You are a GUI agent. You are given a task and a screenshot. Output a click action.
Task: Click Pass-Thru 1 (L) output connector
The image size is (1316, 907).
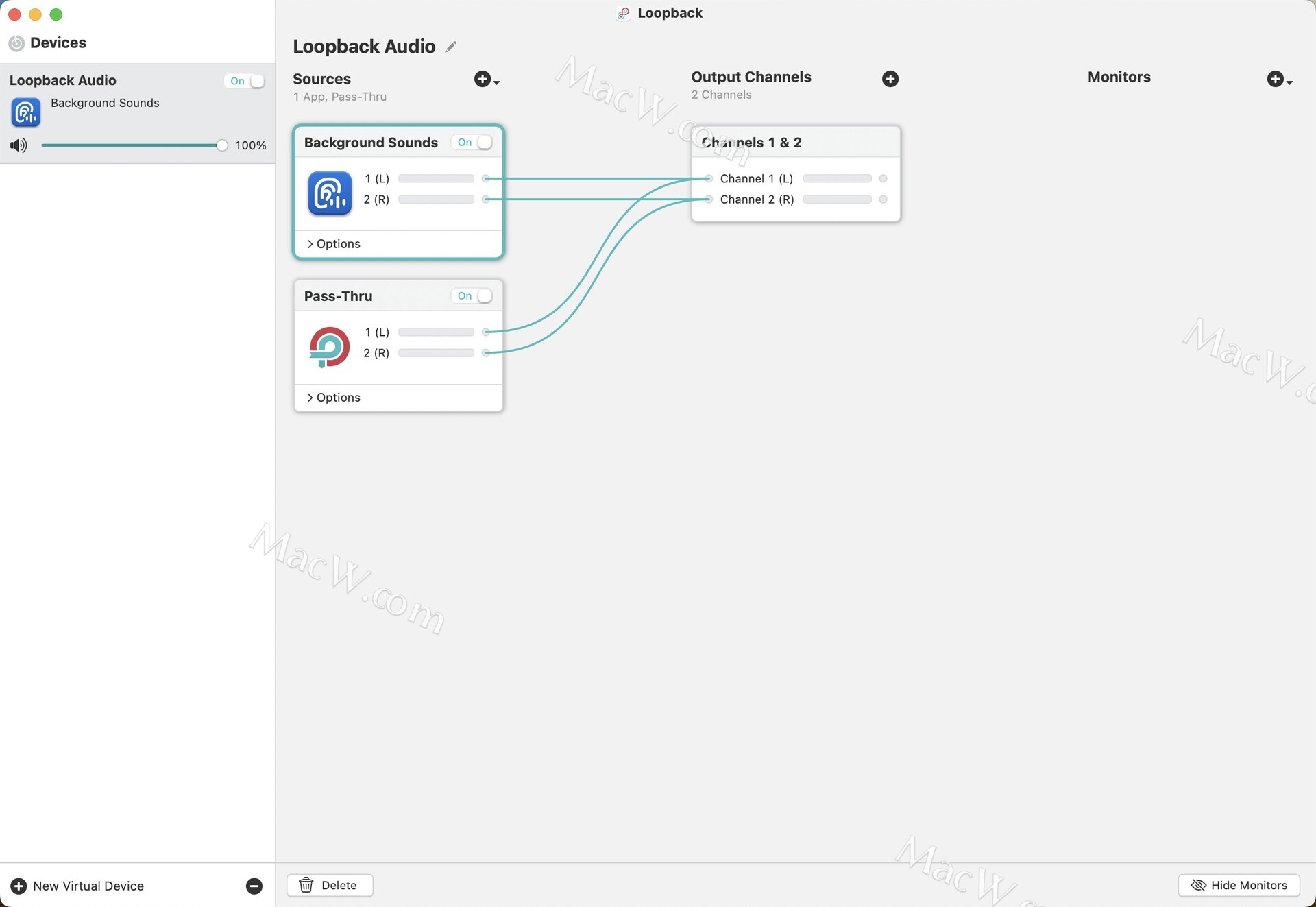[x=486, y=332]
